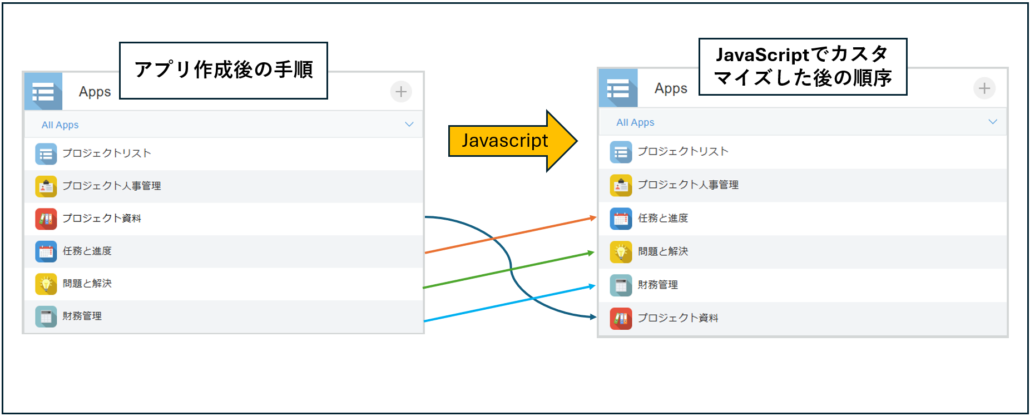The image size is (1030, 416).
Task: Open プロジェクト人事管理 in the left panel list
Action: [112, 186]
